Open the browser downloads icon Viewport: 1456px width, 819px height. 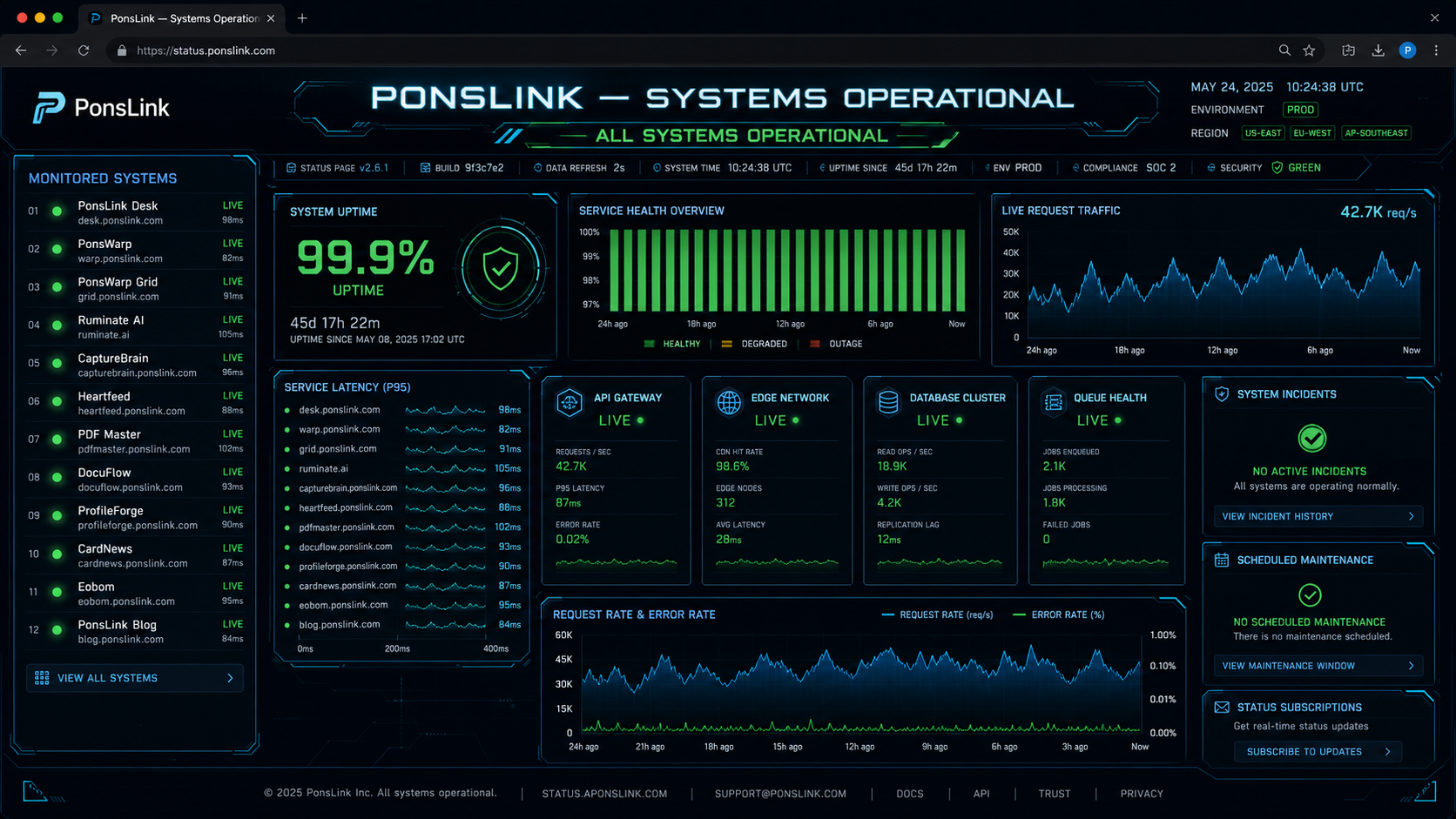coord(1378,50)
